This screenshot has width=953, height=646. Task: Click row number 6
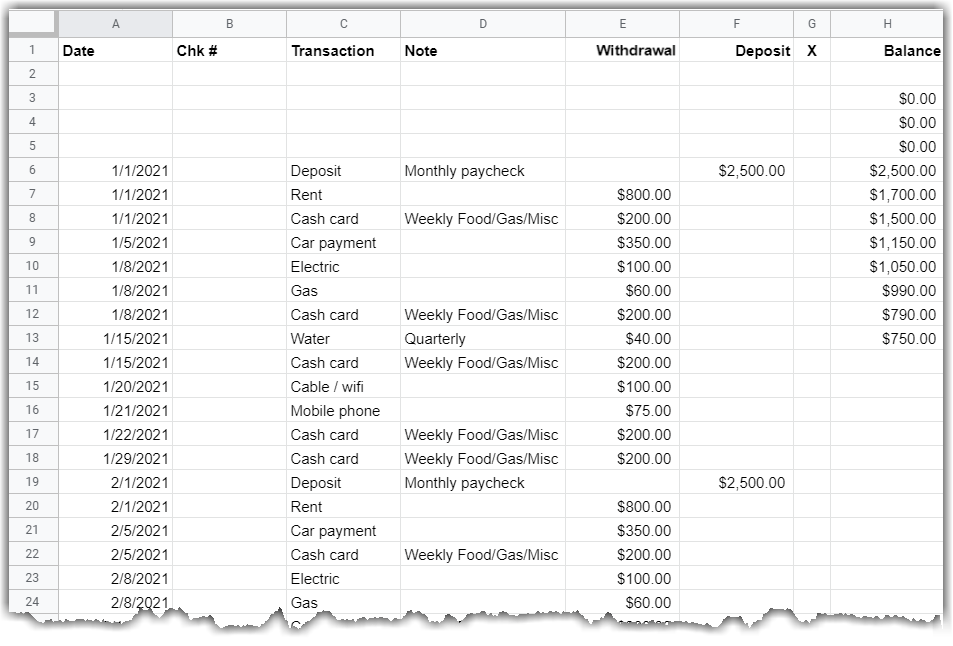[35, 170]
